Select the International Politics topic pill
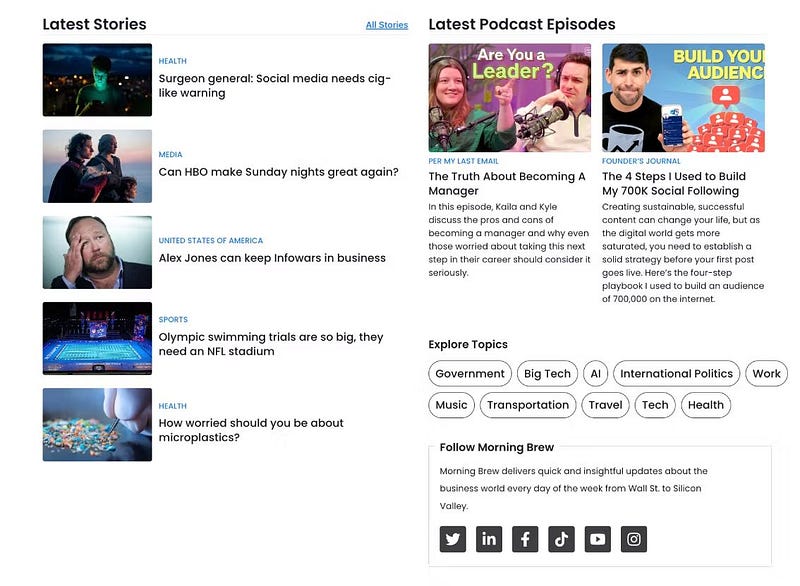This screenshot has width=800, height=586. coord(676,373)
